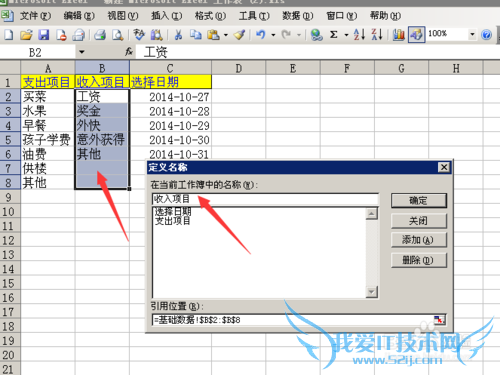Click the Copy icon
500x375 pixels.
[x=196, y=35]
